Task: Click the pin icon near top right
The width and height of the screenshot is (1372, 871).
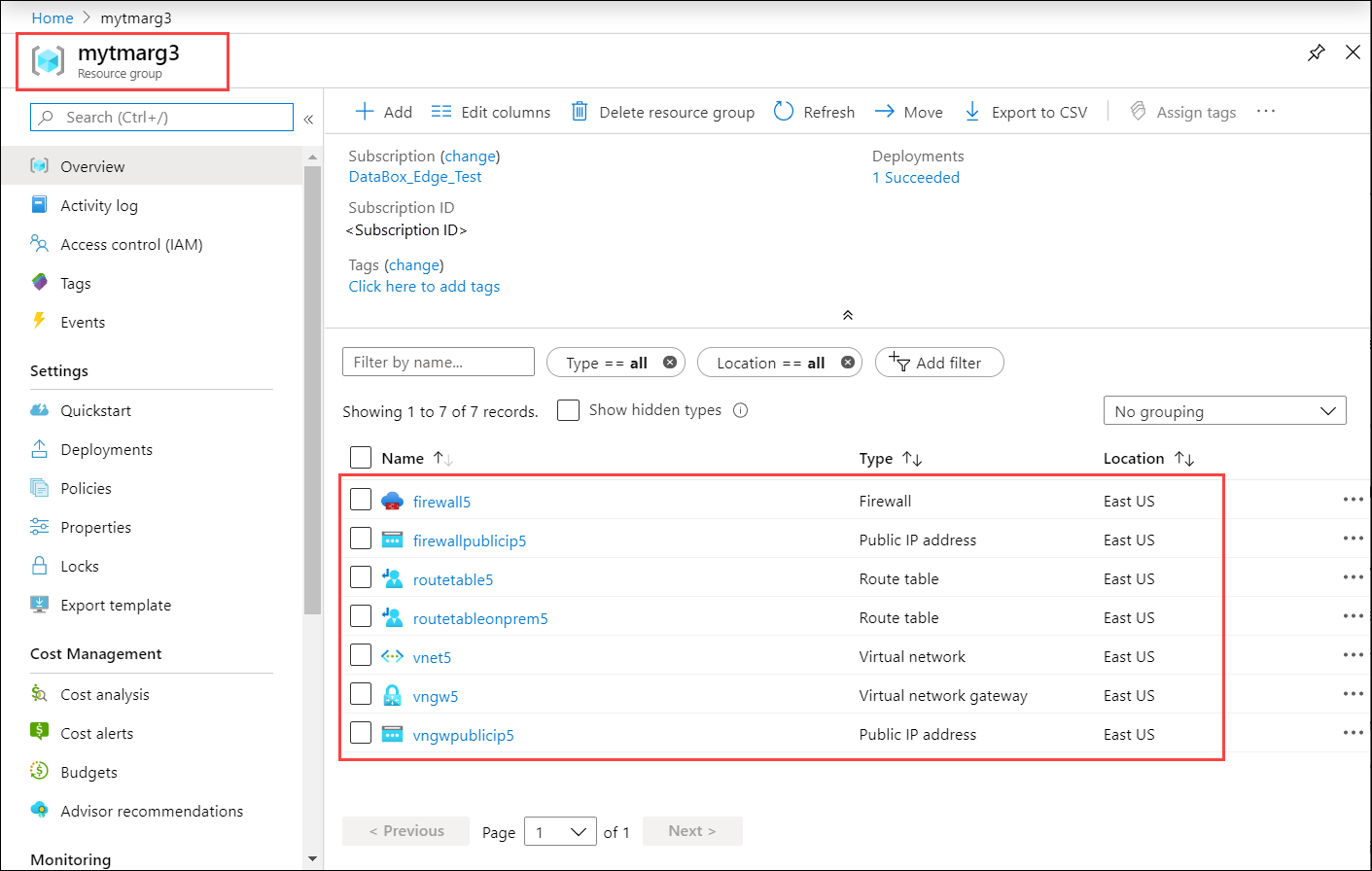Action: coord(1317,52)
